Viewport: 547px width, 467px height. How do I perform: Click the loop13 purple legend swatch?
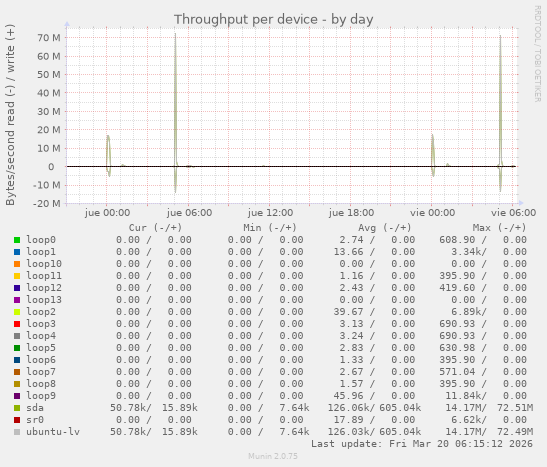pos(17,300)
